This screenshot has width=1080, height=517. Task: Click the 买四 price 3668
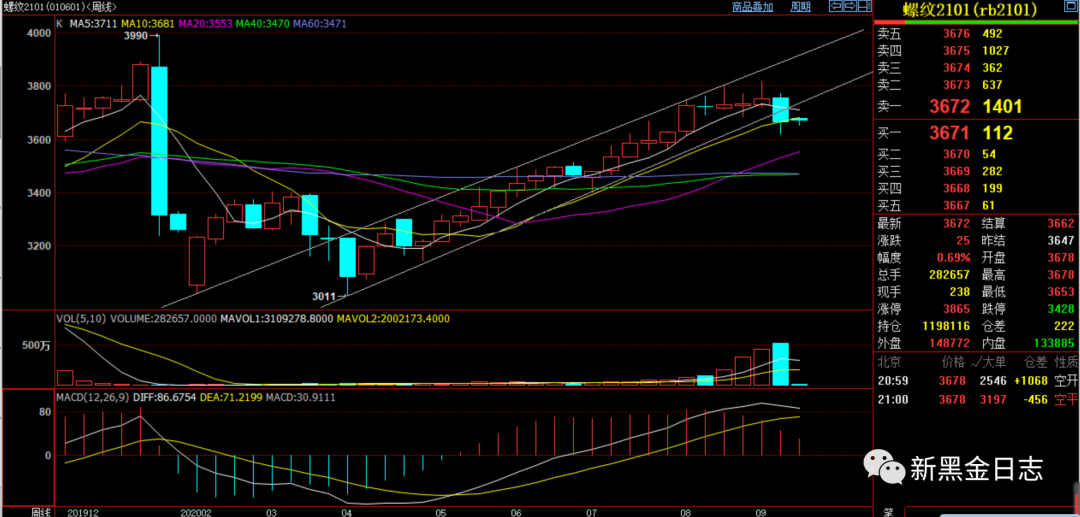pyautogui.click(x=958, y=188)
